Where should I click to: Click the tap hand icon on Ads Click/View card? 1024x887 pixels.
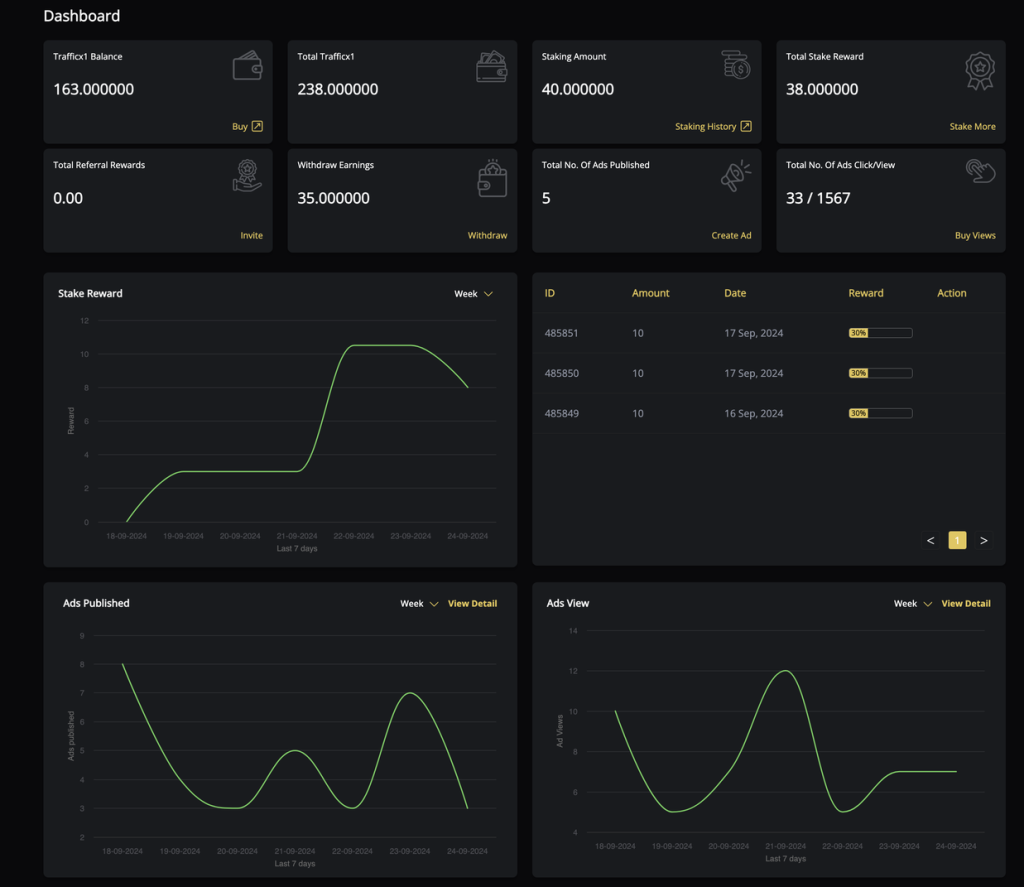(x=980, y=172)
